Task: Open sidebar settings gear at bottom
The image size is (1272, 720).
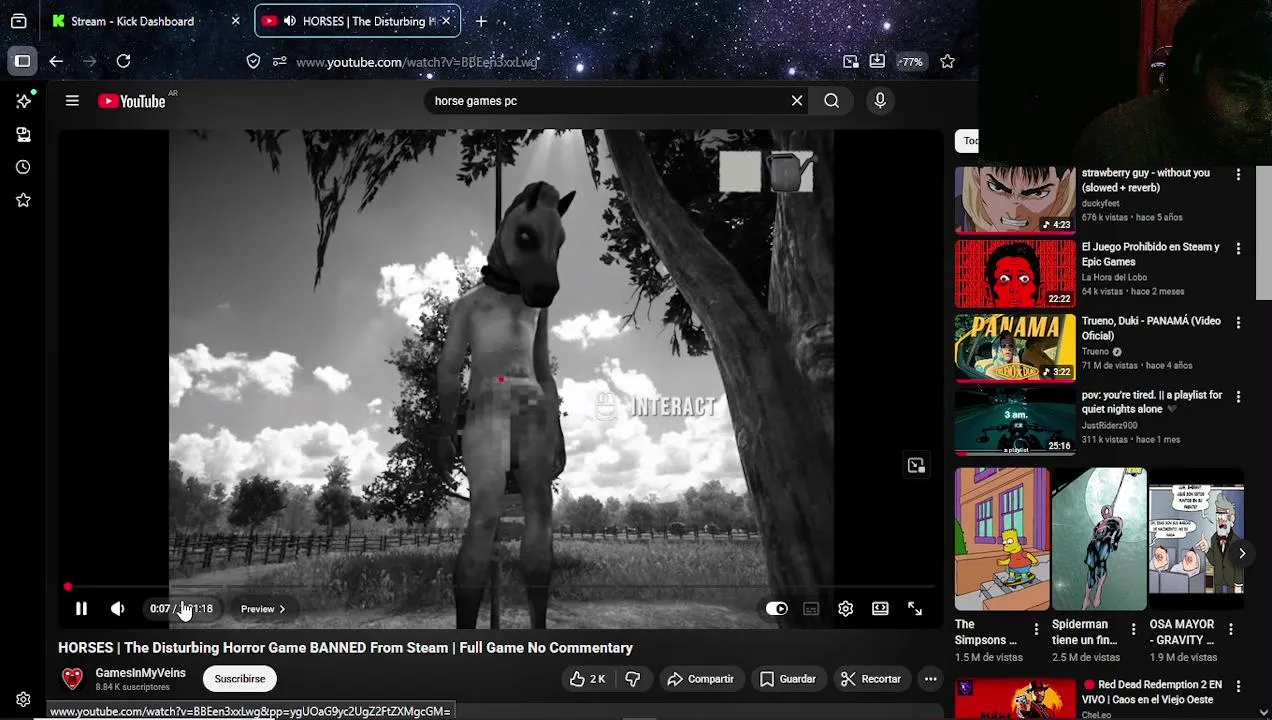Action: (x=23, y=699)
